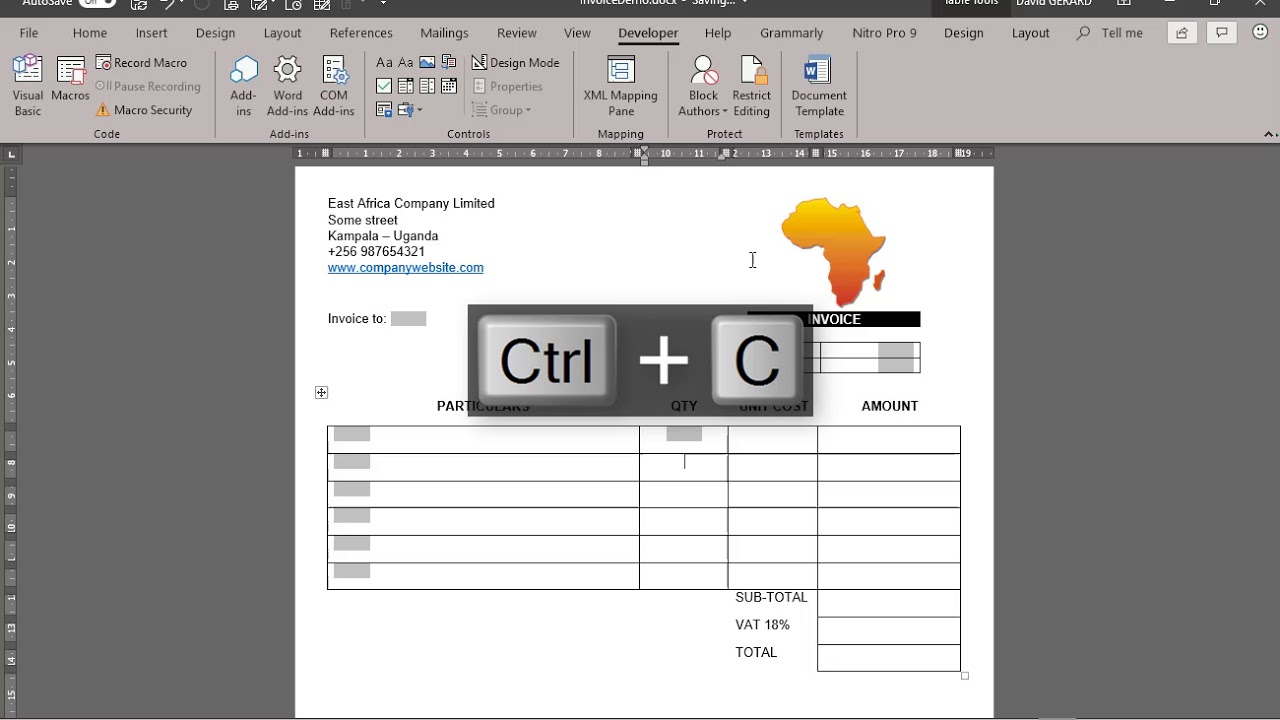Click the SUB-TOTAL amount cell
This screenshot has width=1280, height=720.
coord(888,602)
